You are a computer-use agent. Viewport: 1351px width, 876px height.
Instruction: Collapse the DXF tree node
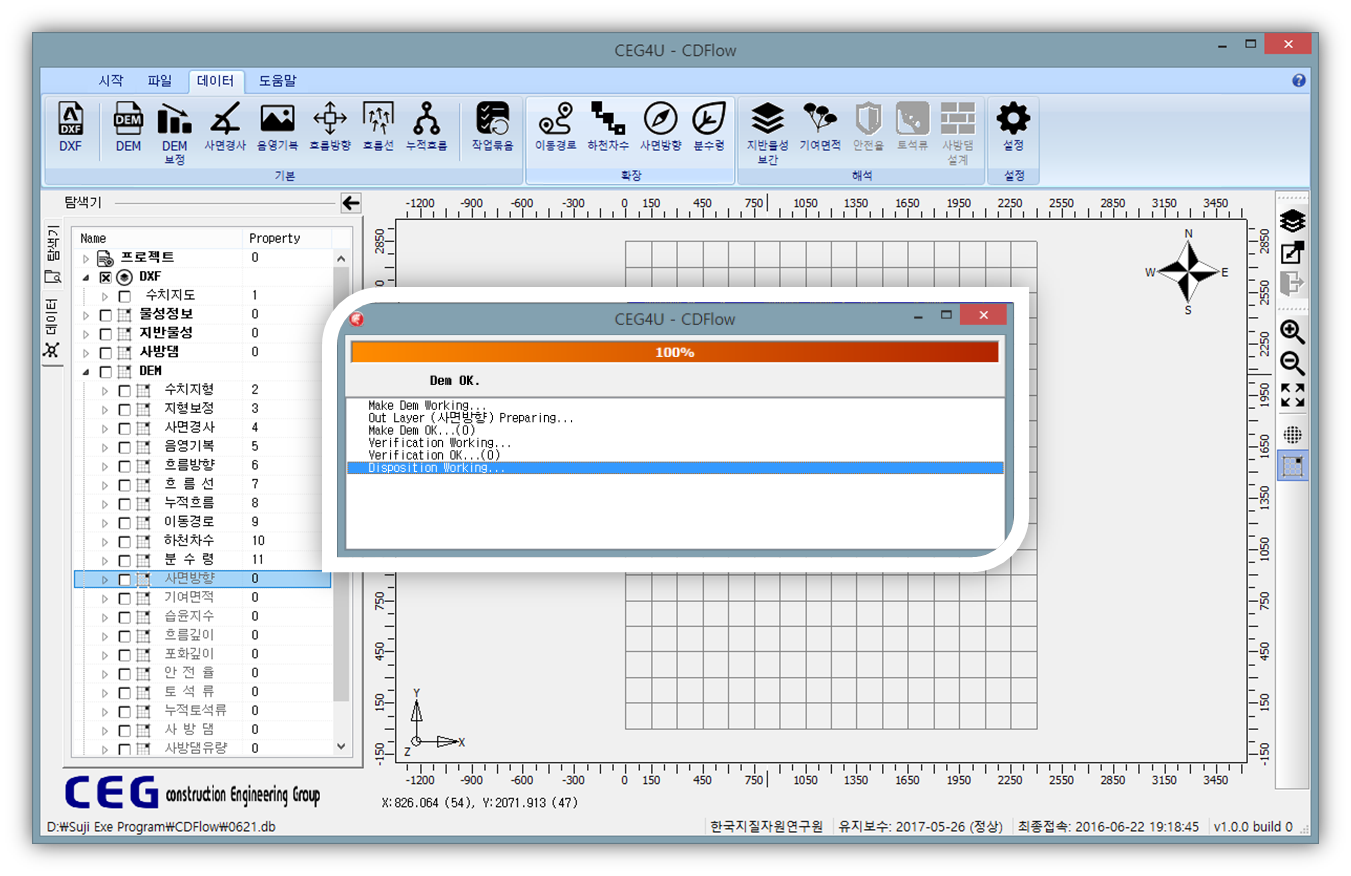tap(85, 277)
